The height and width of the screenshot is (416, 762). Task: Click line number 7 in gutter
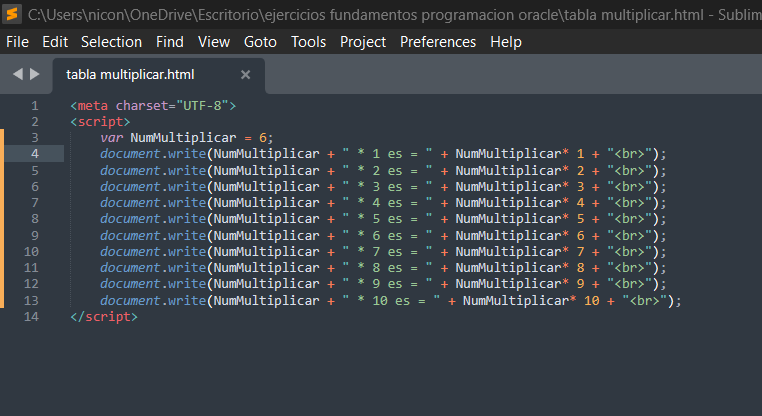coord(35,203)
